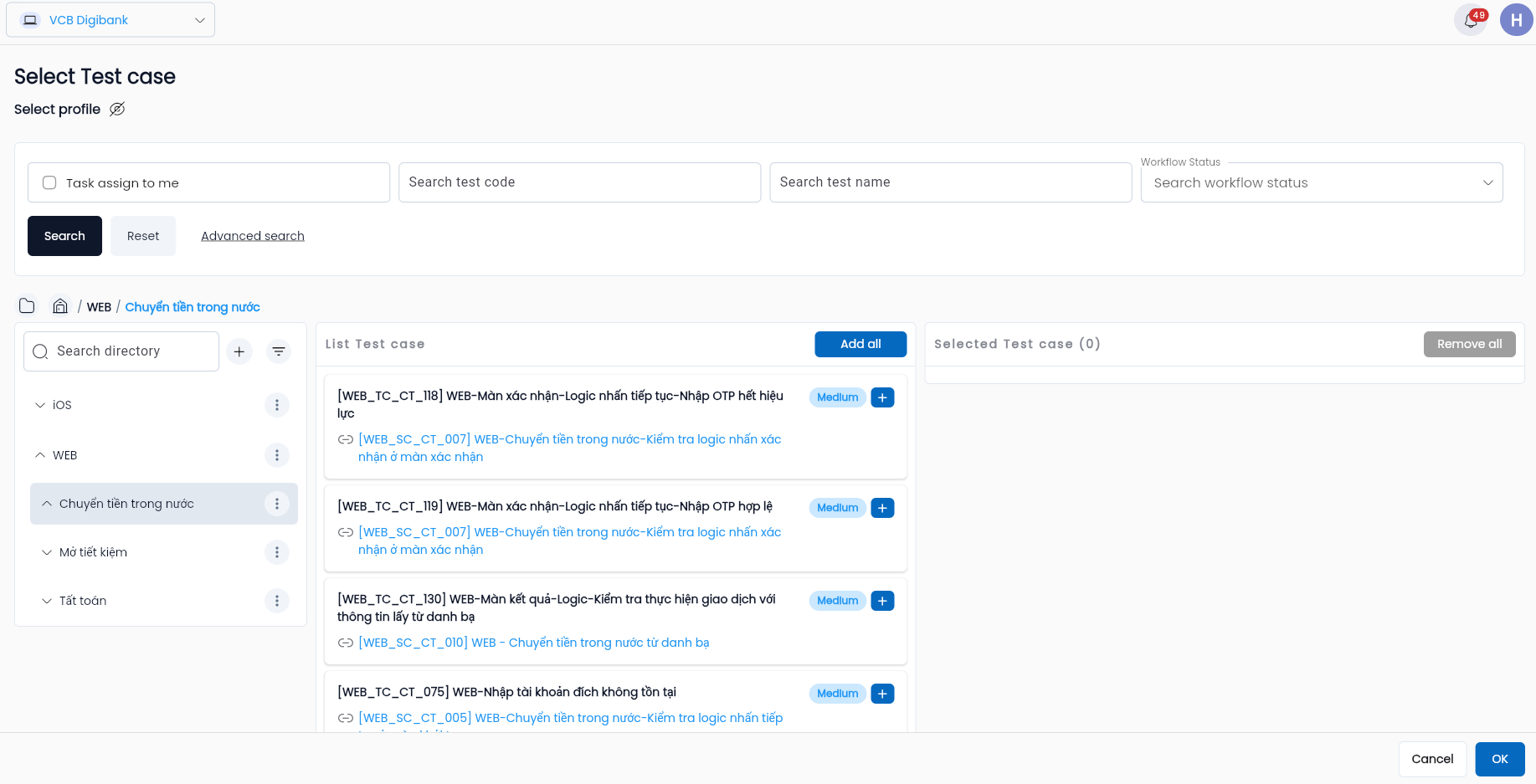Click the folder icon in breadcrumb
1536x784 pixels.
(x=27, y=306)
